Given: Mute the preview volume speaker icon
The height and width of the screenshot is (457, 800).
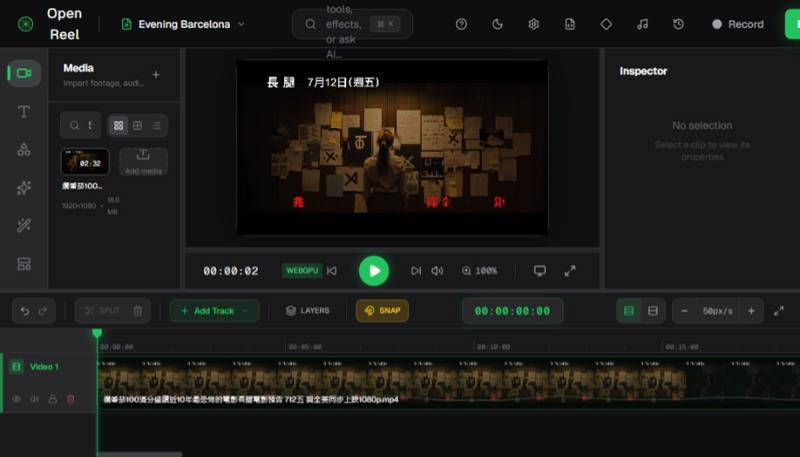Looking at the screenshot, I should click(437, 271).
